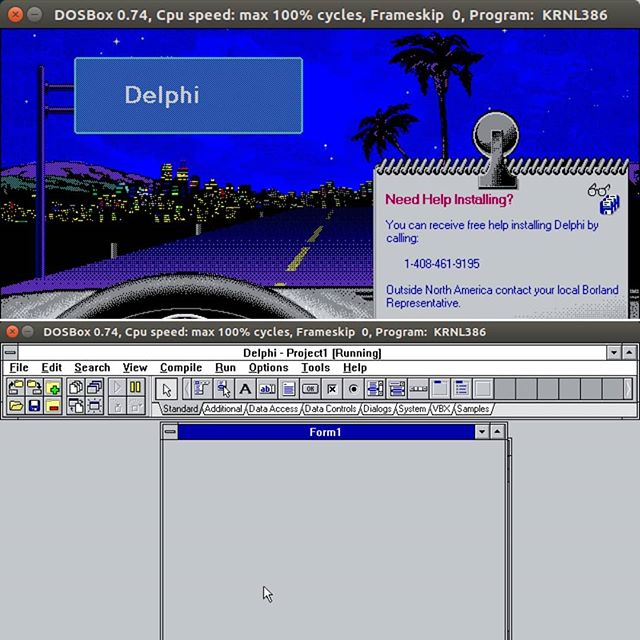Open the Edit menu

[x=51, y=367]
